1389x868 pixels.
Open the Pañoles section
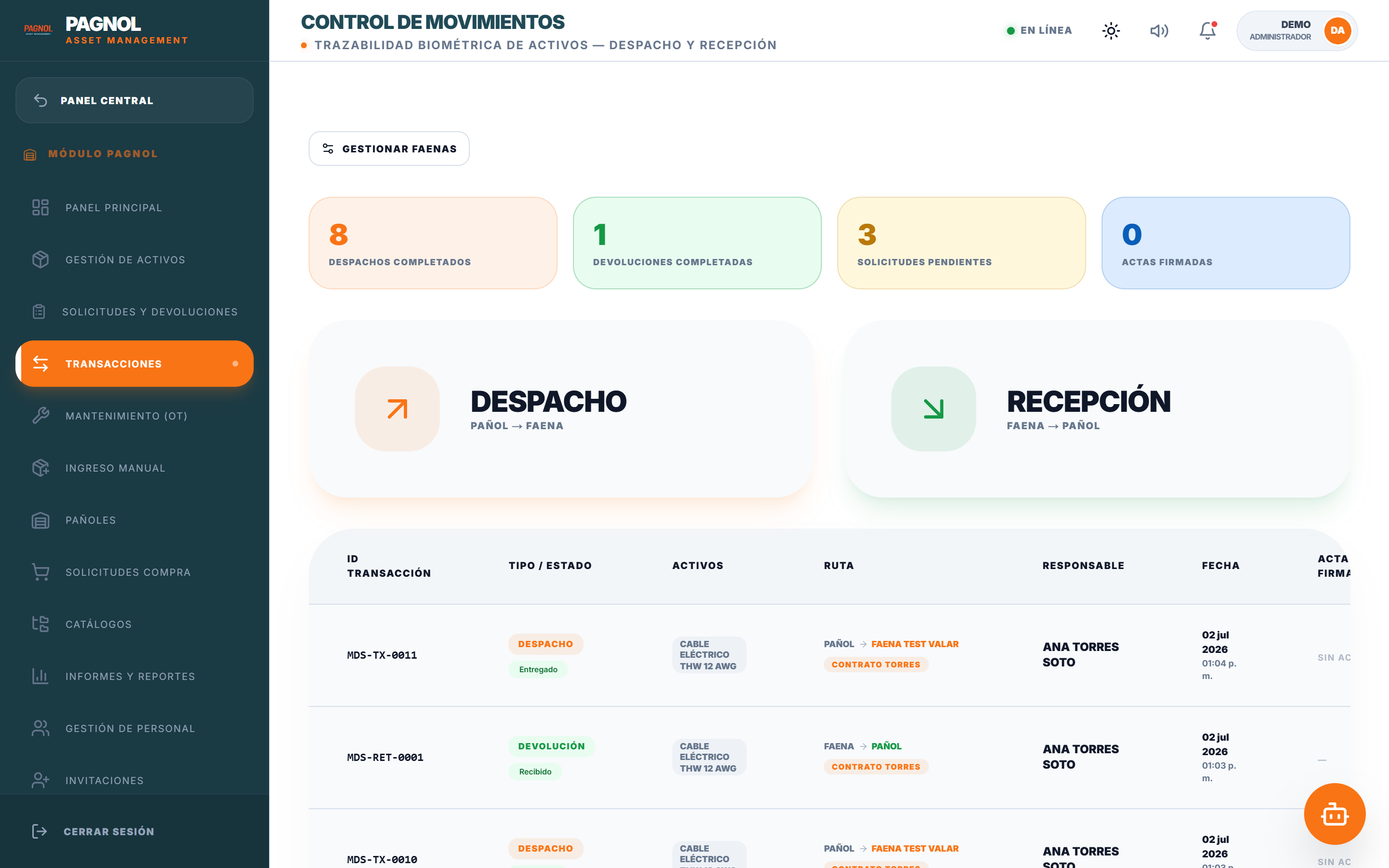[x=134, y=520]
